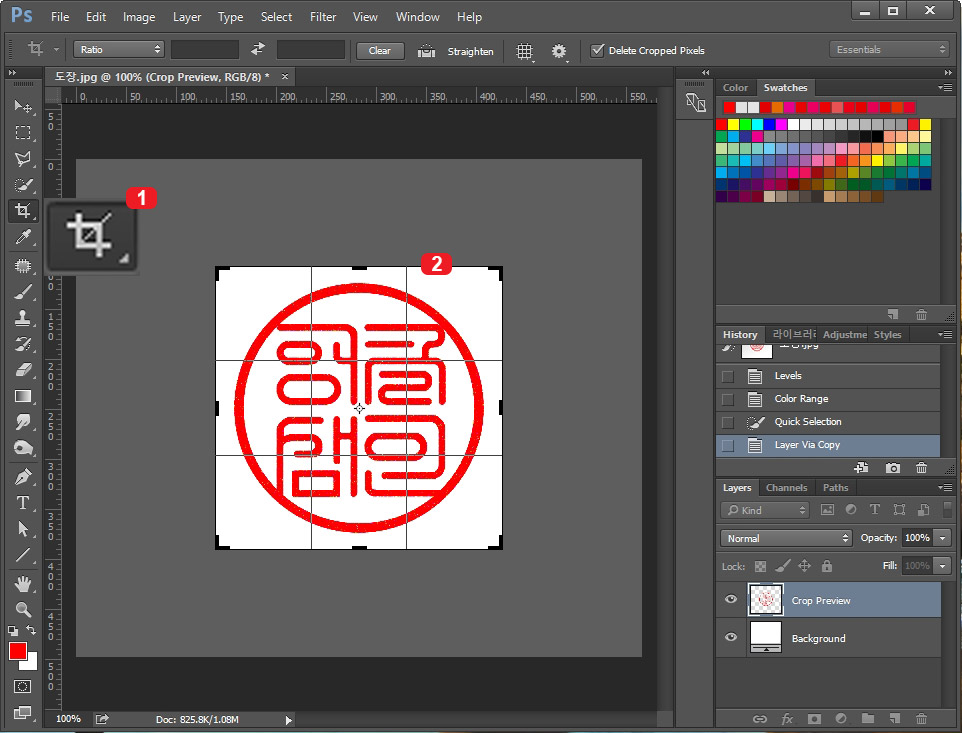Toggle lock transparent pixels
Viewport: 962px width, 733px height.
(x=760, y=566)
